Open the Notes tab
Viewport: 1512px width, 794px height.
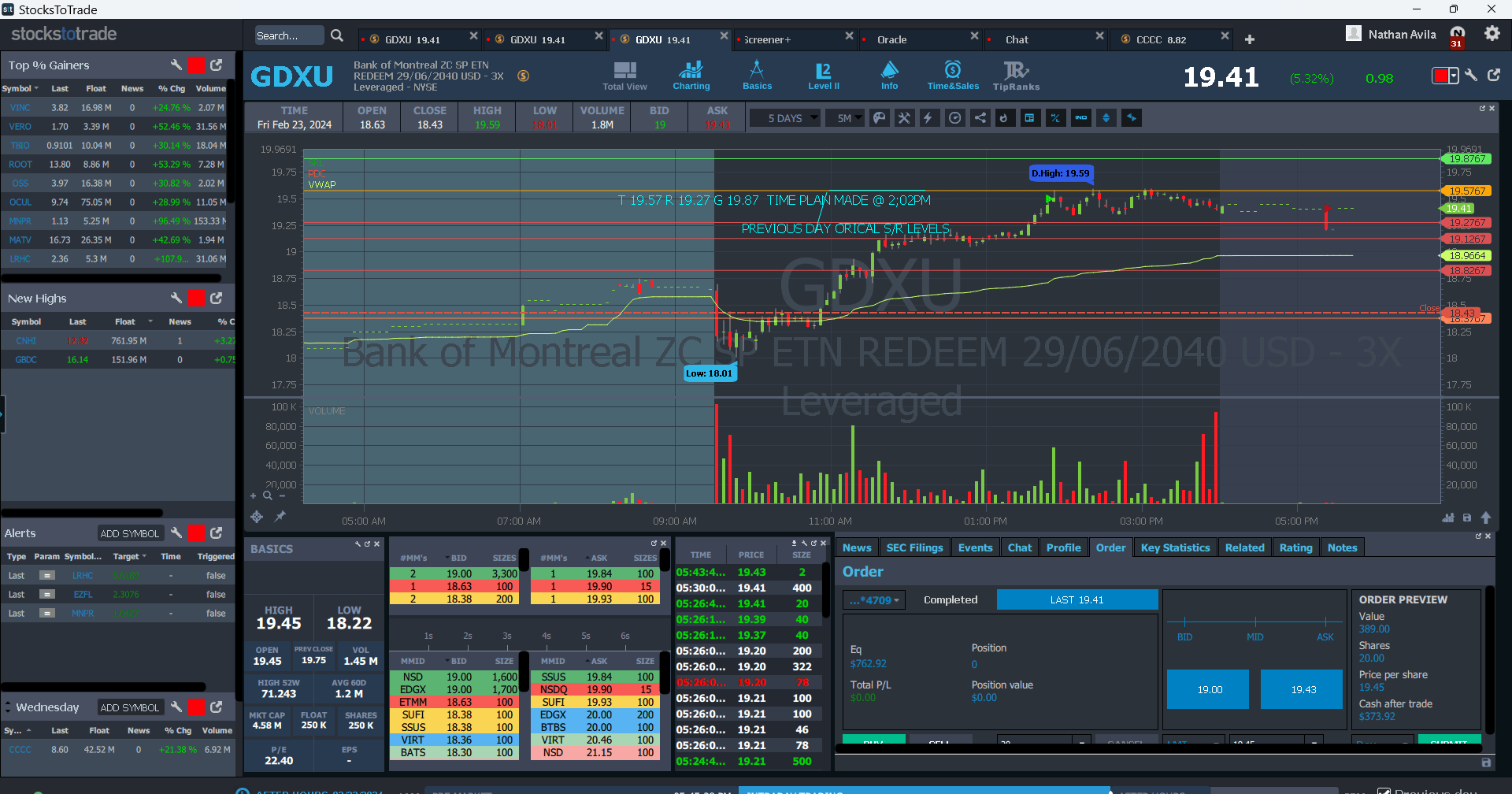tap(1342, 547)
